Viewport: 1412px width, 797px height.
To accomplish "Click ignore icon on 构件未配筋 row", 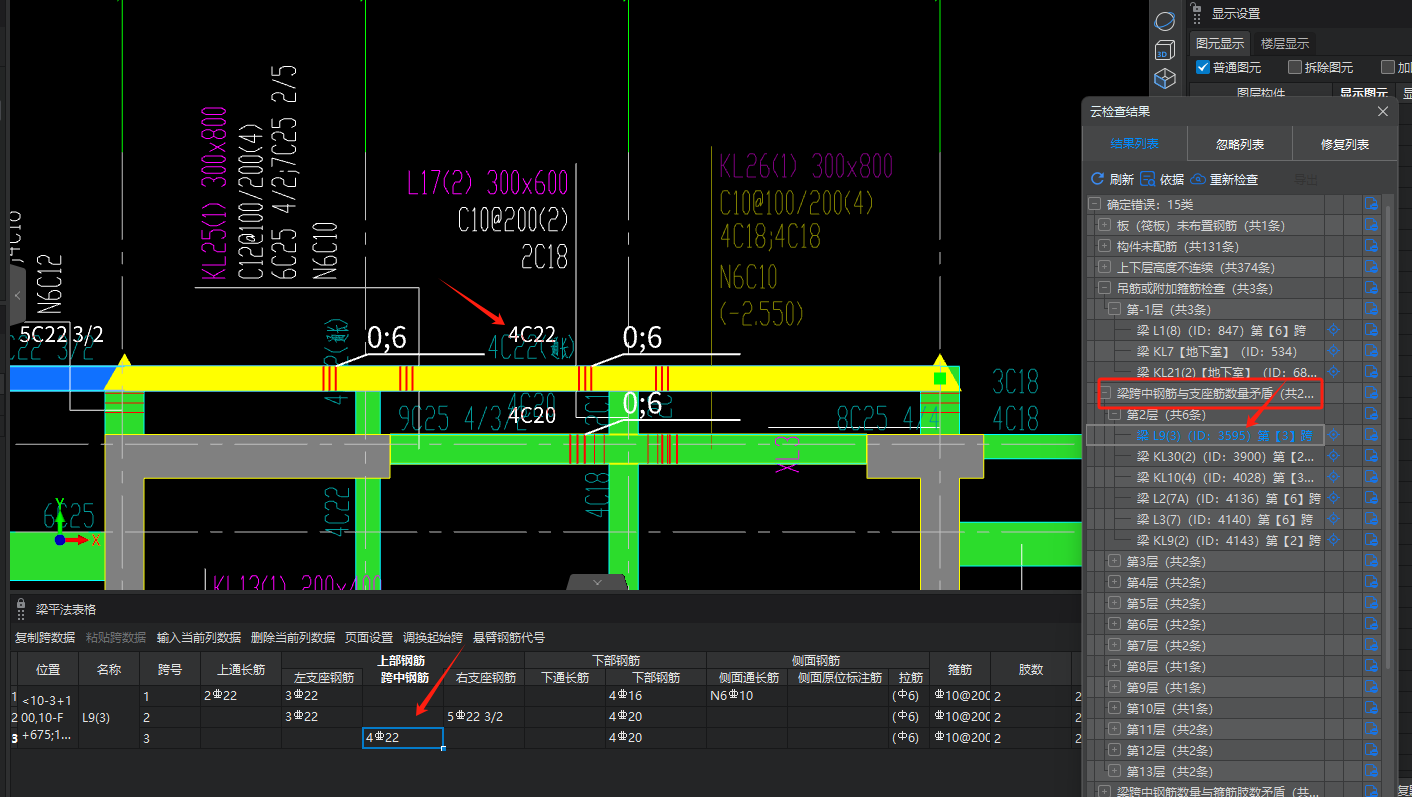I will [x=1372, y=246].
